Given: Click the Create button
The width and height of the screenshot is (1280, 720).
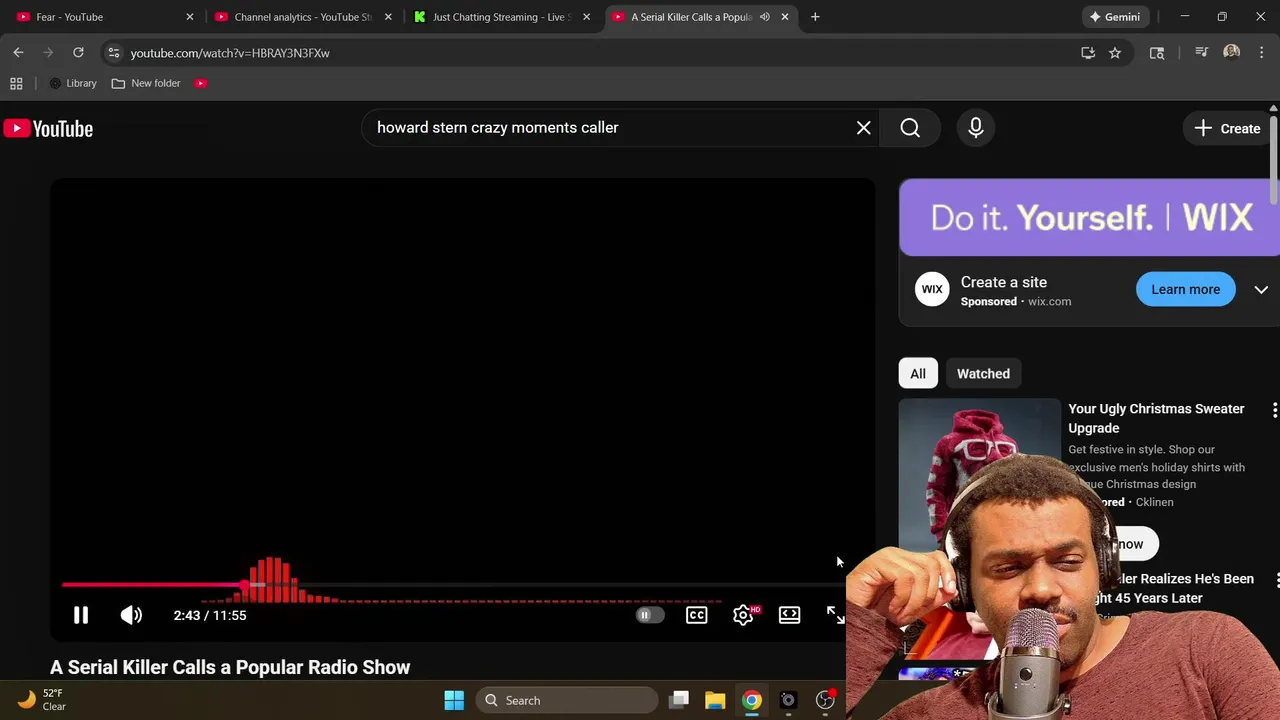Looking at the screenshot, I should click(1227, 128).
